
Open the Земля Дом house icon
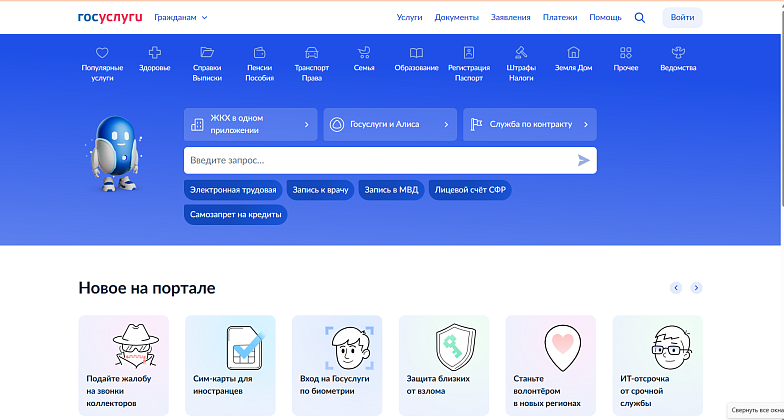click(x=573, y=53)
